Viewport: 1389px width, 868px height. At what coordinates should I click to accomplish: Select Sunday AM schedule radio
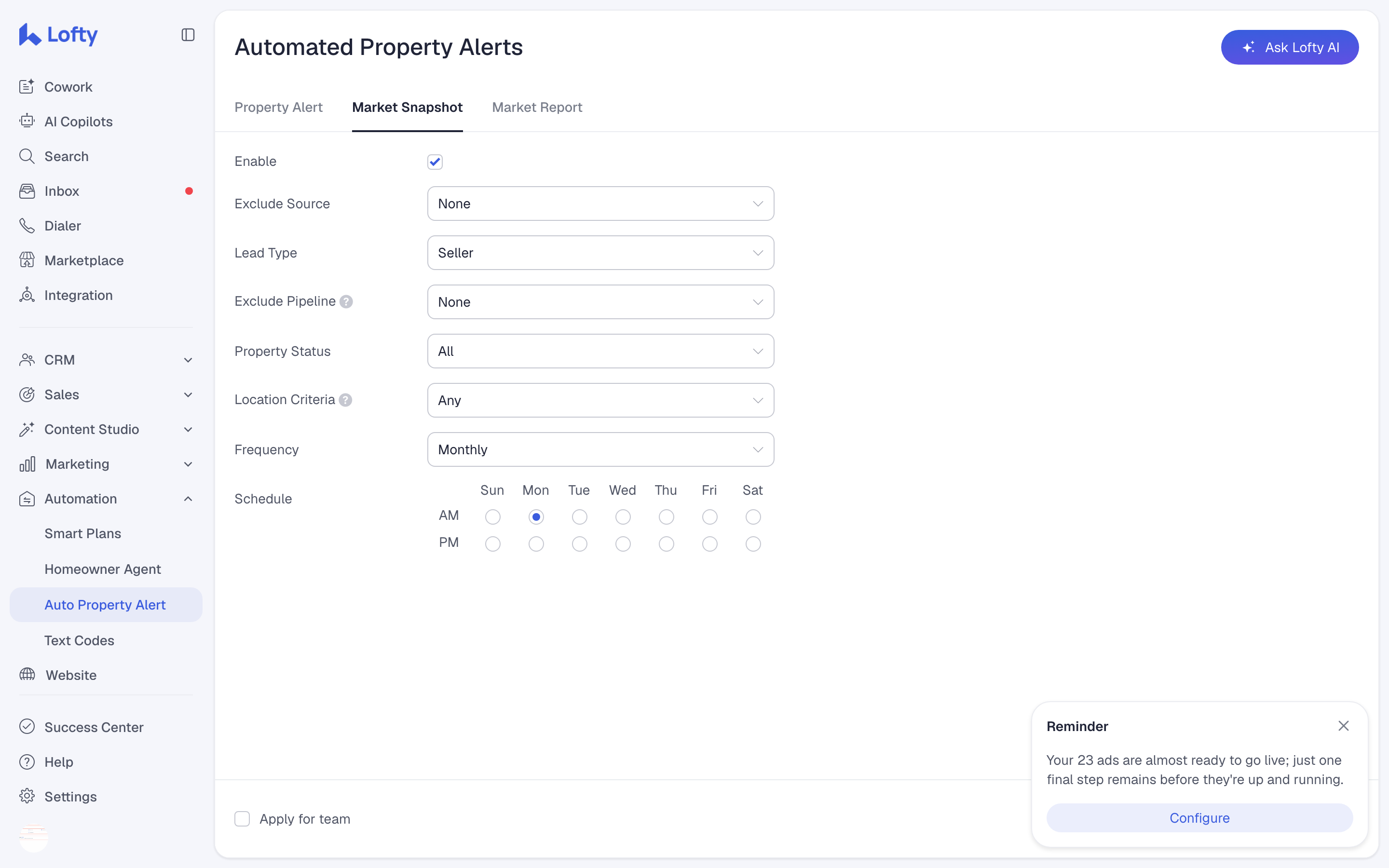pos(492,517)
